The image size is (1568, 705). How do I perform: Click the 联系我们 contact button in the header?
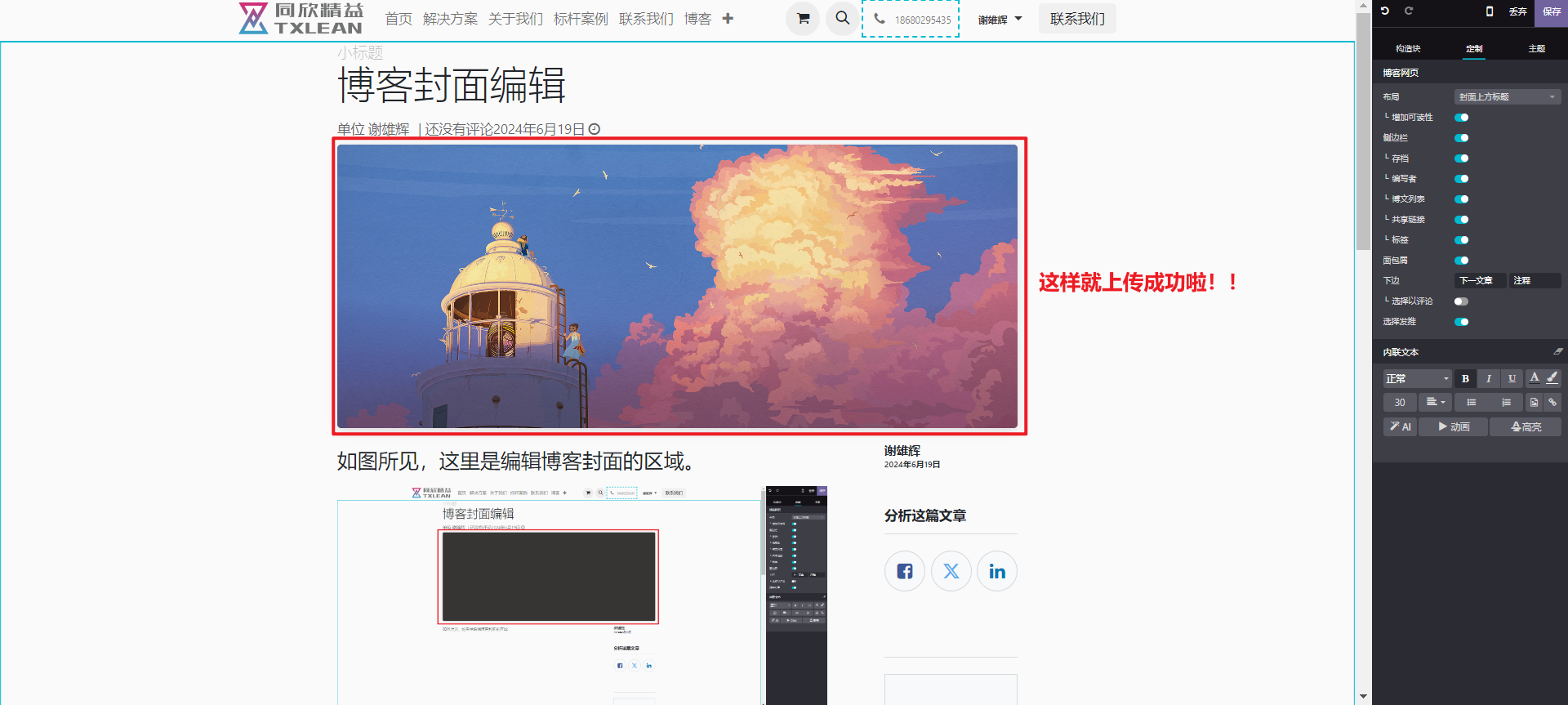coord(1077,19)
